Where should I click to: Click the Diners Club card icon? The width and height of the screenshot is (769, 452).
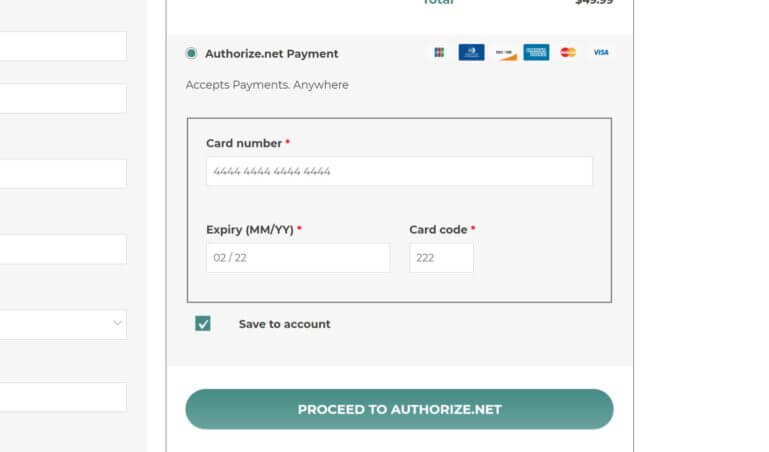click(x=471, y=52)
